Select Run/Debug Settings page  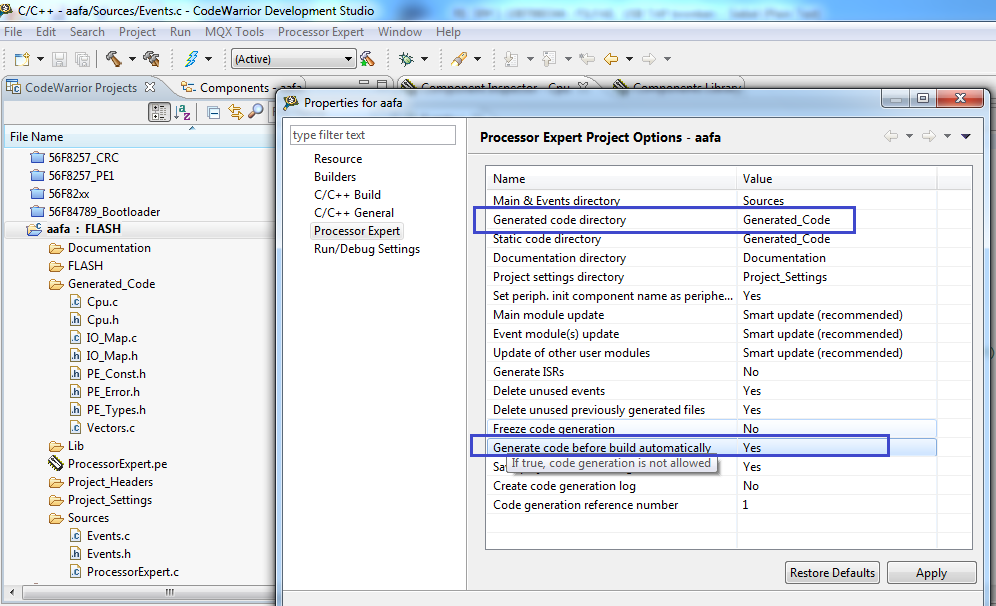[367, 249]
